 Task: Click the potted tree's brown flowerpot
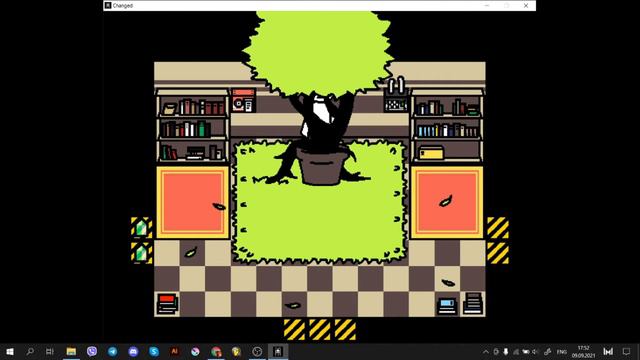coord(322,167)
